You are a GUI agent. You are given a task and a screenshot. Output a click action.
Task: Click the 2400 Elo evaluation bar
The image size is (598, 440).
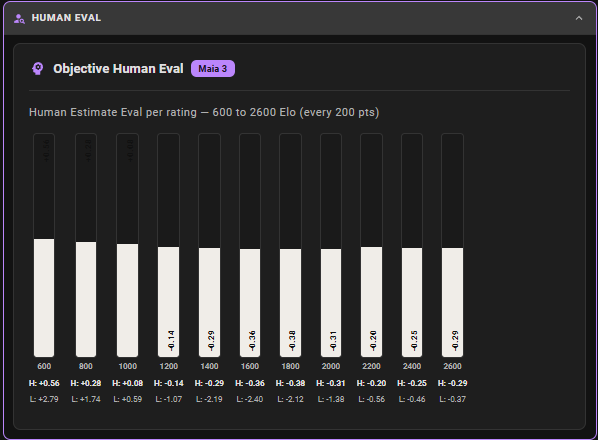(412, 245)
